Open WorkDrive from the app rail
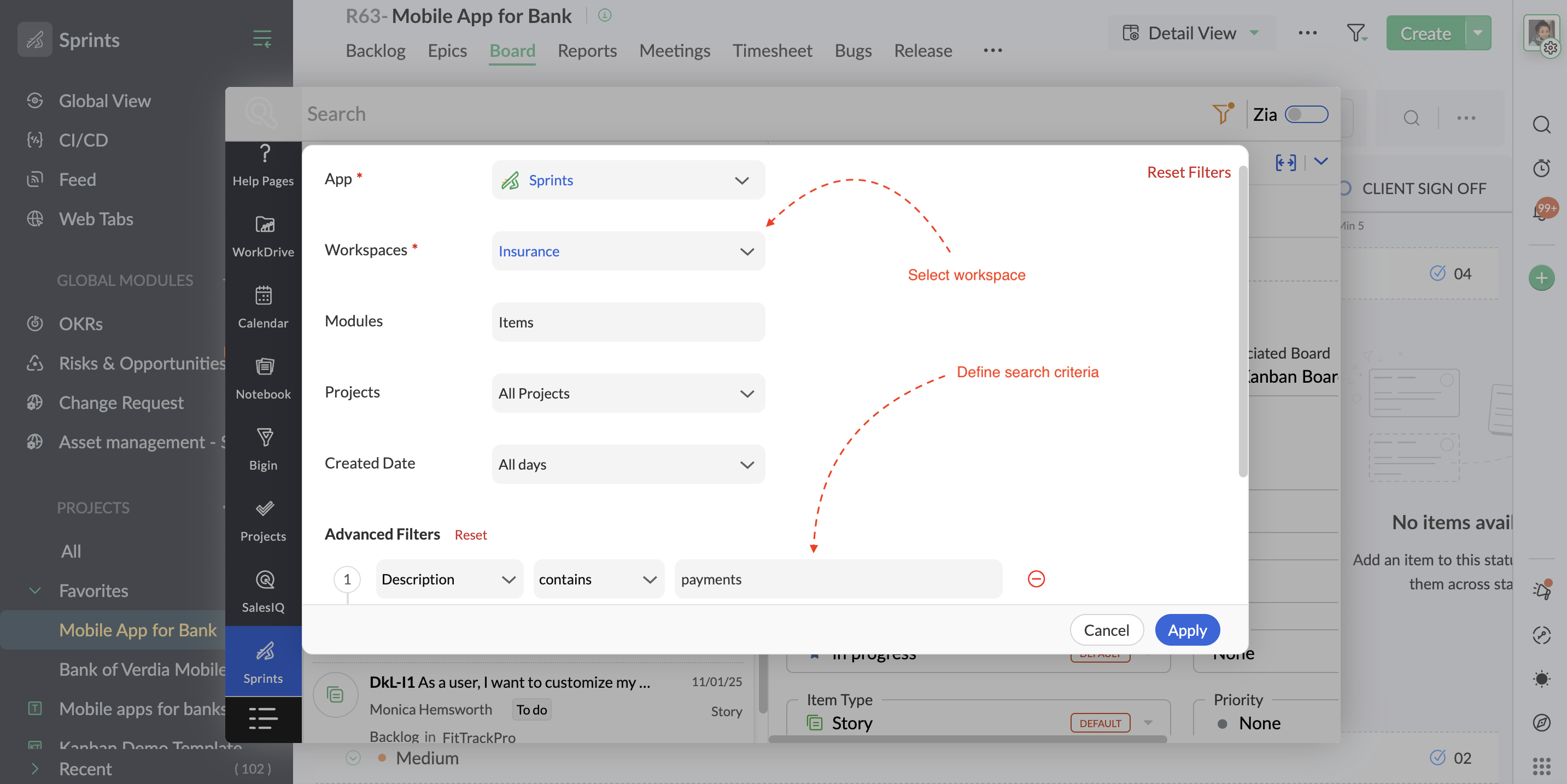This screenshot has width=1567, height=784. click(x=263, y=237)
